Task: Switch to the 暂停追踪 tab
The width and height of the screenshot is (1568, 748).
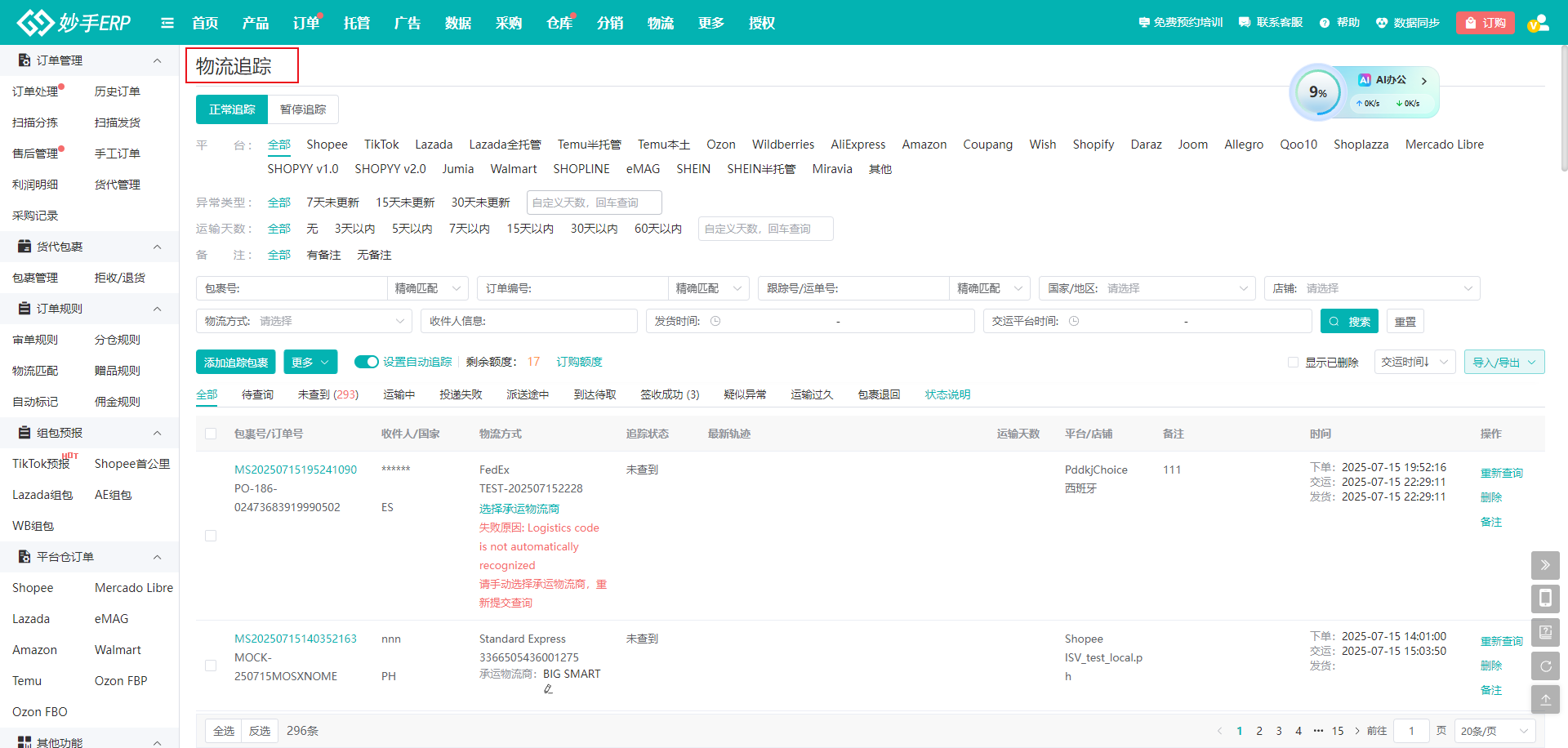Action: (303, 109)
